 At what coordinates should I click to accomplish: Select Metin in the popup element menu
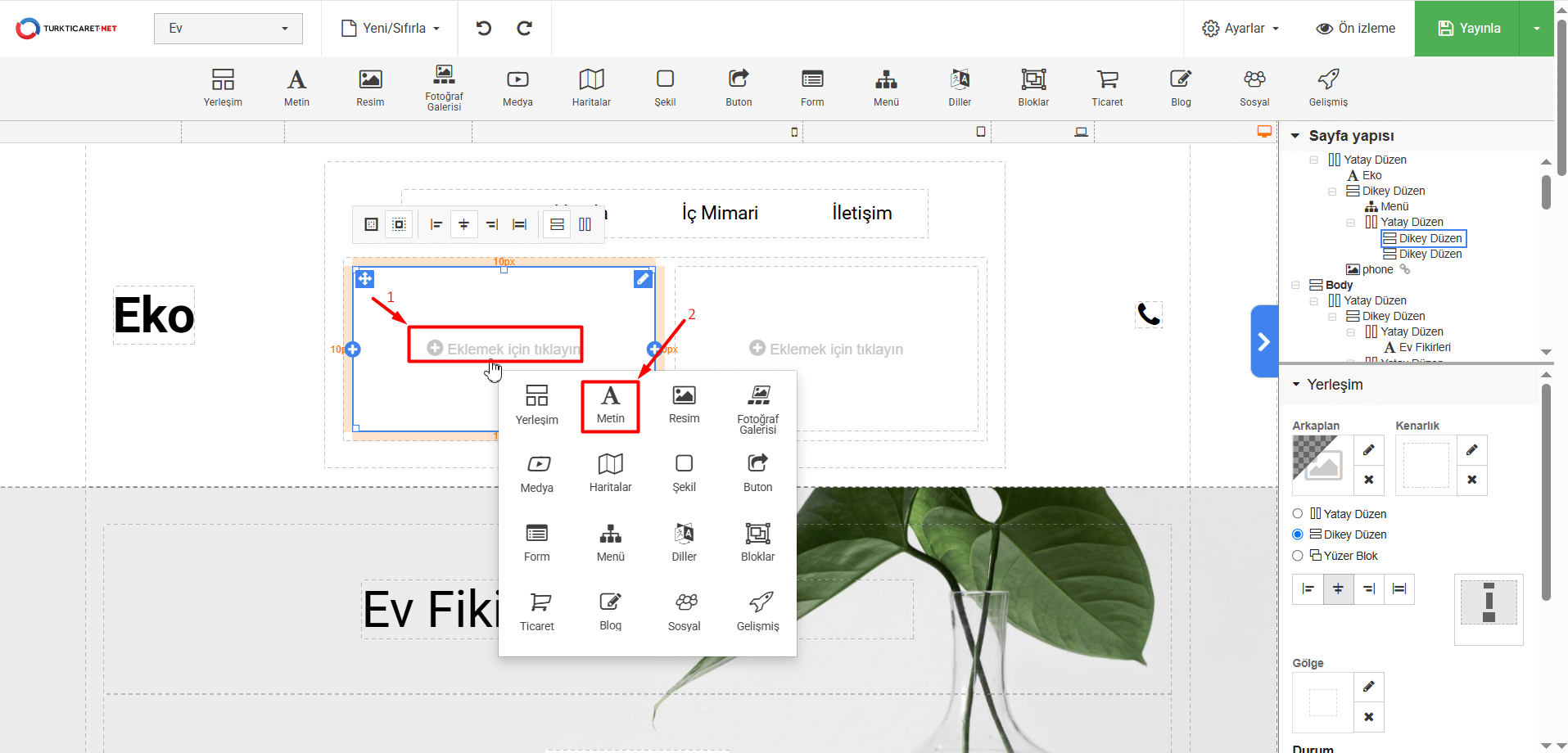[x=610, y=405]
